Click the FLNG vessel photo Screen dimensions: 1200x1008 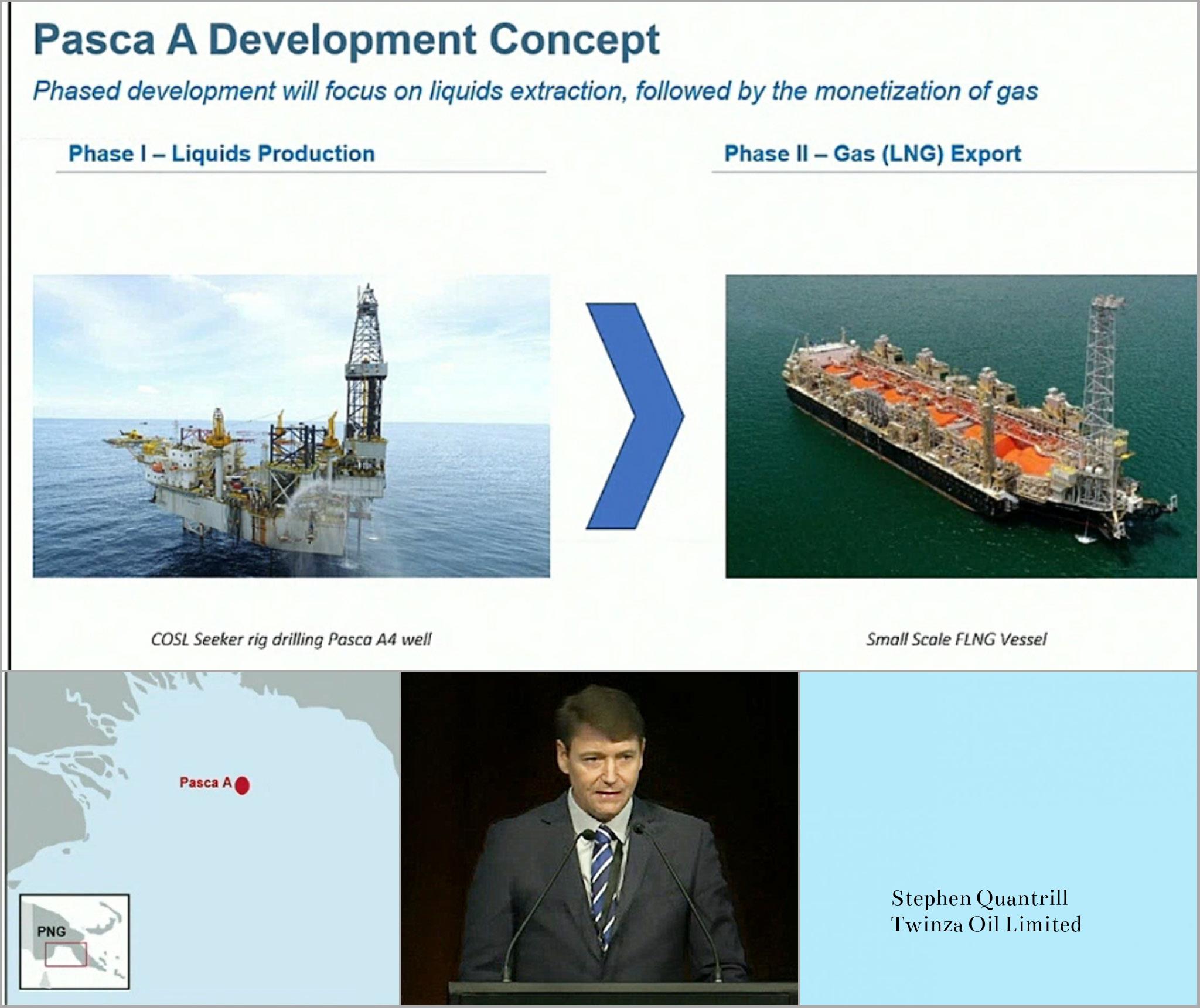[961, 426]
